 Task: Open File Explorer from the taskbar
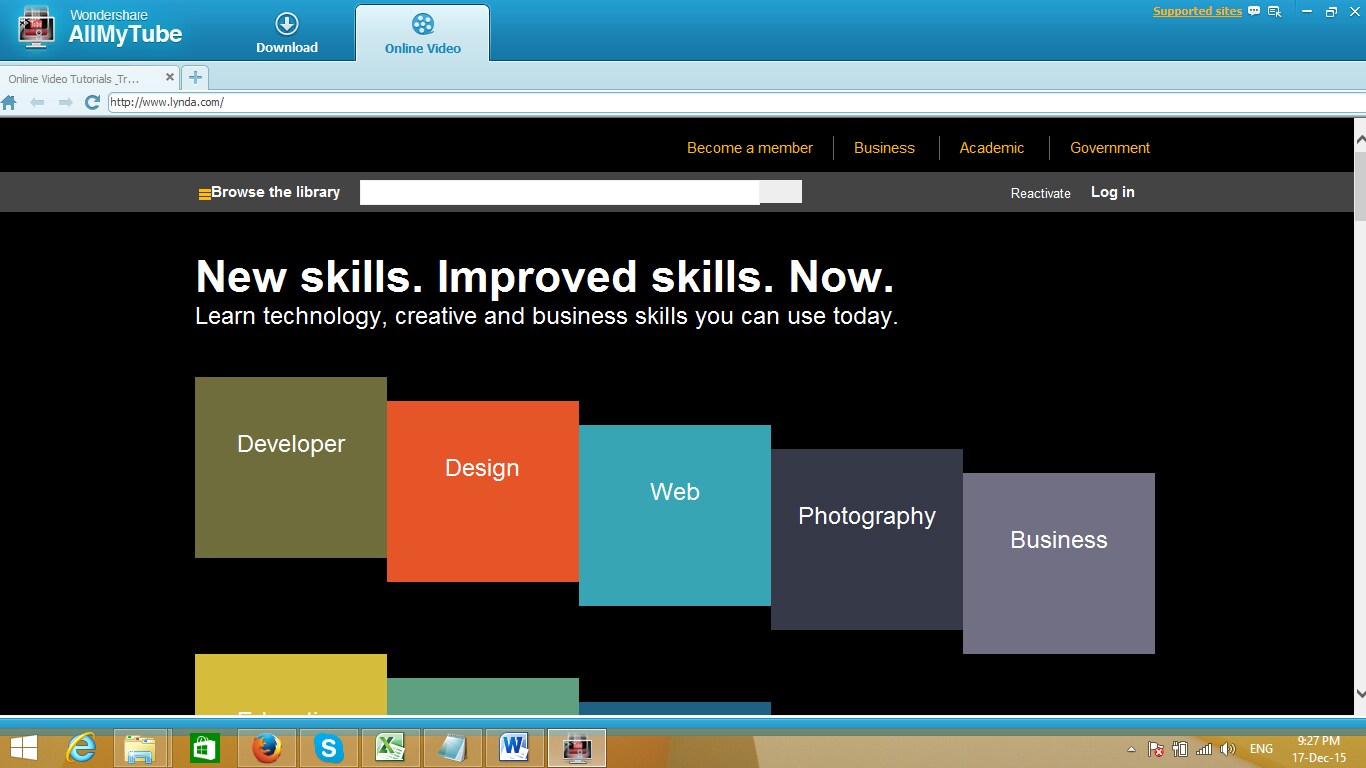tap(140, 748)
